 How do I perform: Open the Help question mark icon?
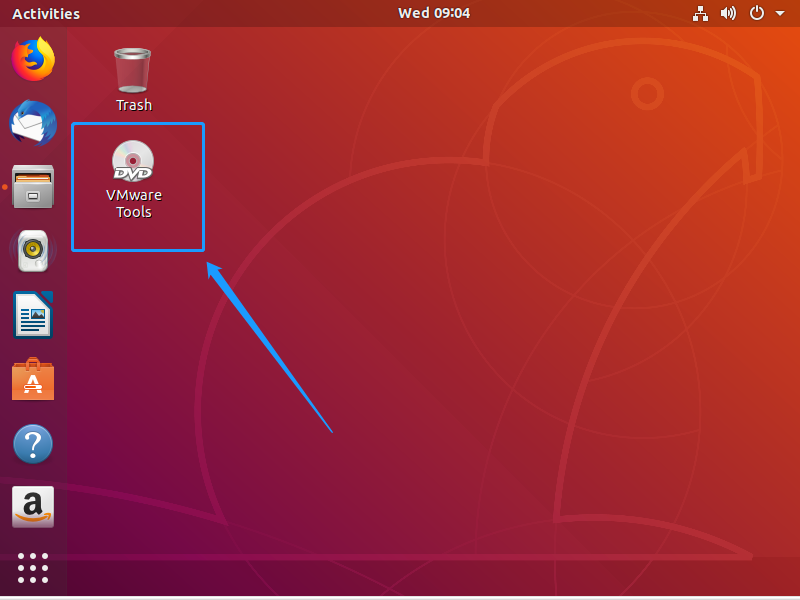pos(33,444)
